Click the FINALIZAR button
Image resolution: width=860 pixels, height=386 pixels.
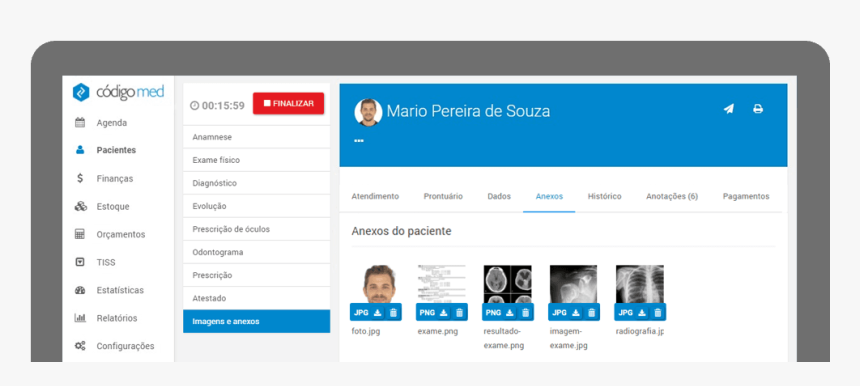coord(288,104)
